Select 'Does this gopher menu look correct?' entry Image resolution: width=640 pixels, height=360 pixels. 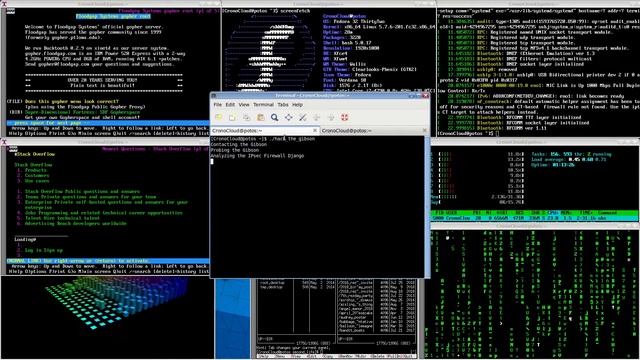pos(72,101)
